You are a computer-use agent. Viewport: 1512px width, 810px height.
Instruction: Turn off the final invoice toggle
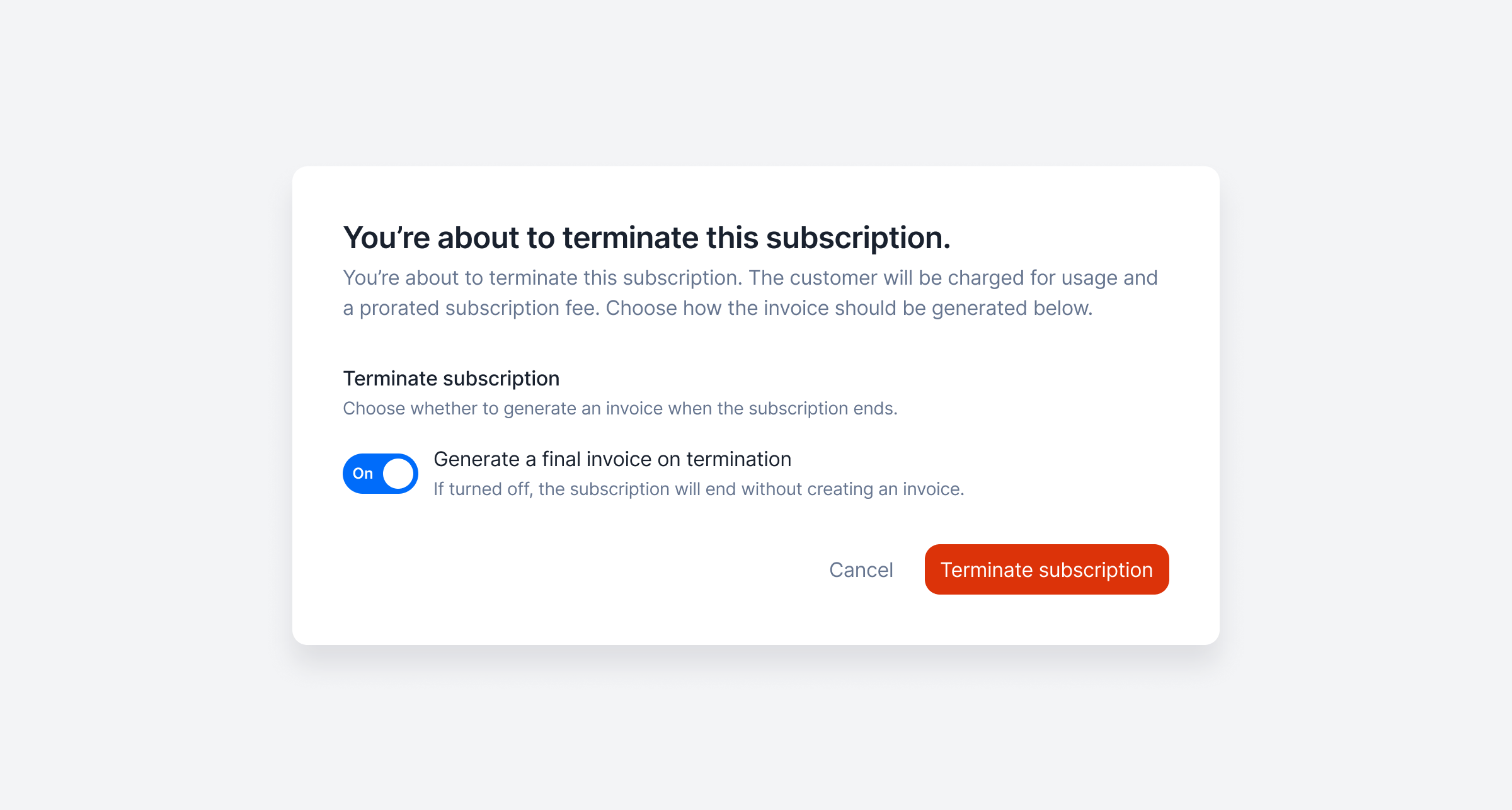tap(380, 474)
